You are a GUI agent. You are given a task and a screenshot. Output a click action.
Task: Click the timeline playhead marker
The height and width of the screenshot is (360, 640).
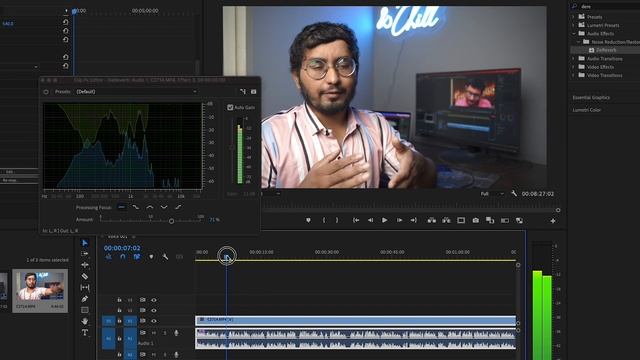(227, 256)
